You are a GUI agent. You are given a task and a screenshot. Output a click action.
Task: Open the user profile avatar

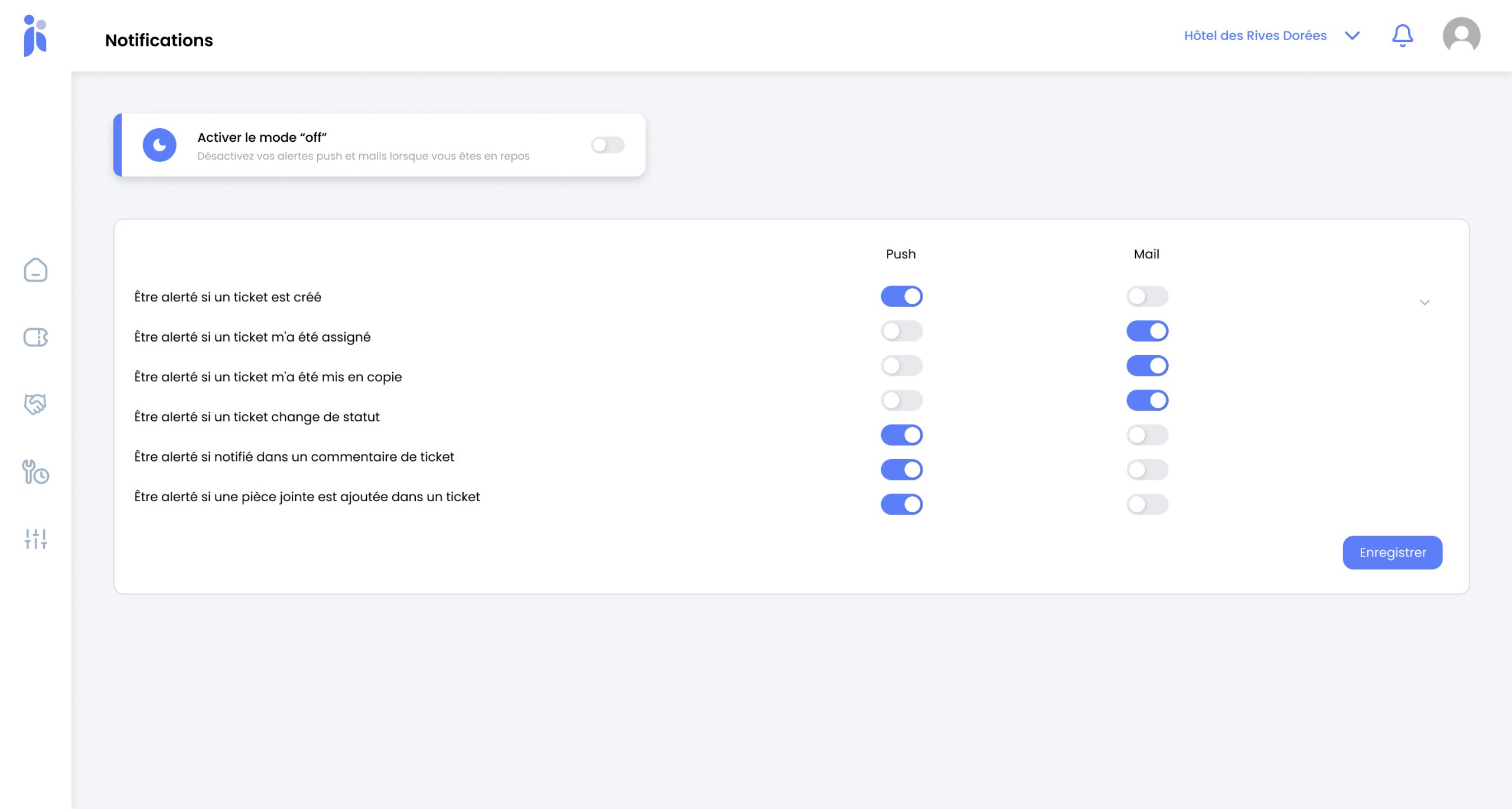pos(1461,35)
